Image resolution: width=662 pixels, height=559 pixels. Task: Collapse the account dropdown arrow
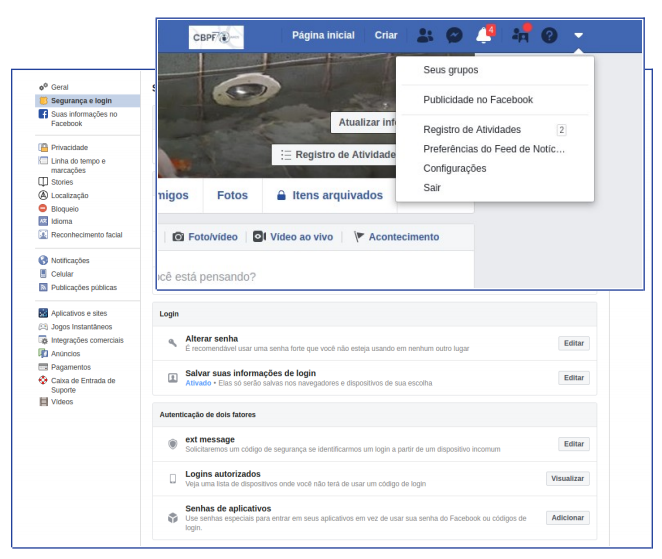(578, 35)
